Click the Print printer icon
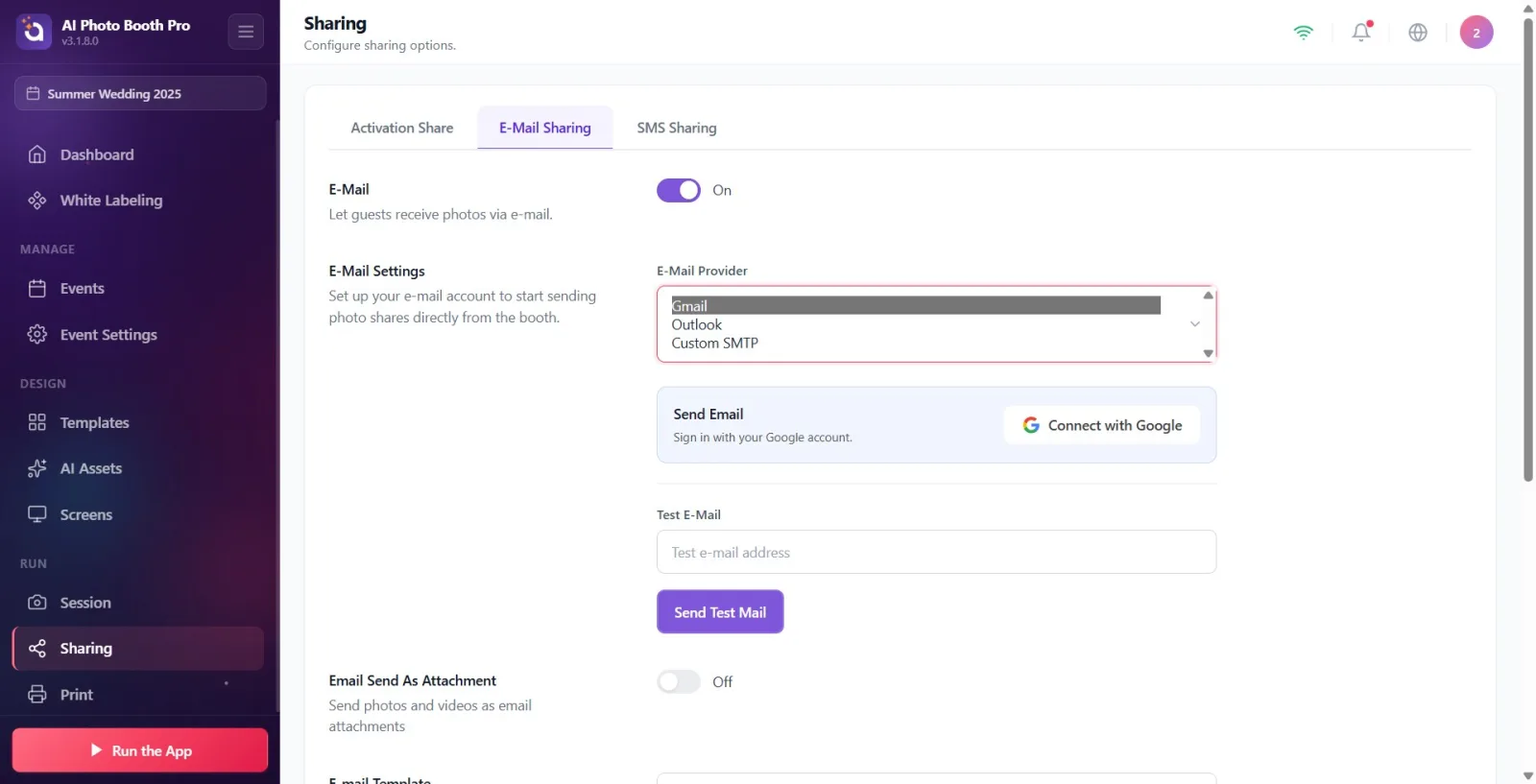 [37, 694]
